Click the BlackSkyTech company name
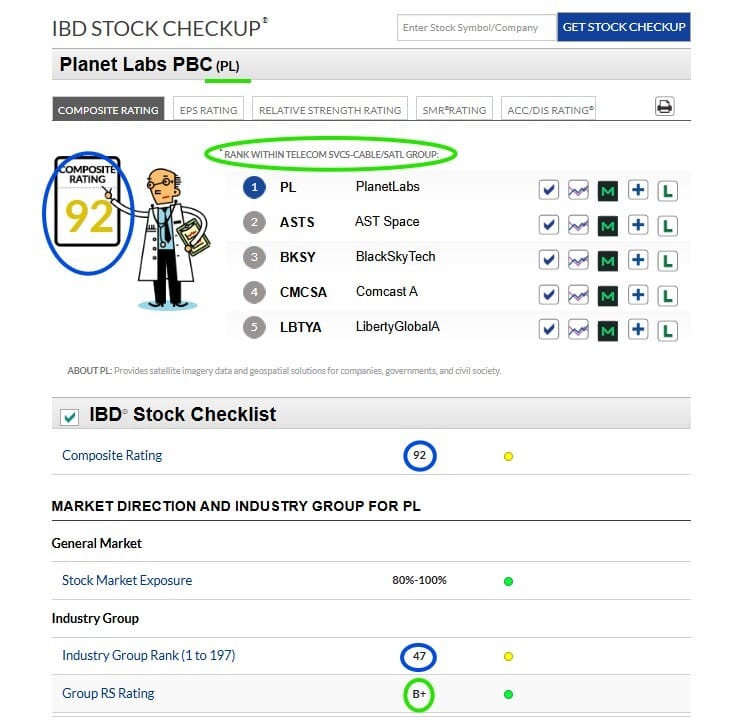 click(396, 257)
